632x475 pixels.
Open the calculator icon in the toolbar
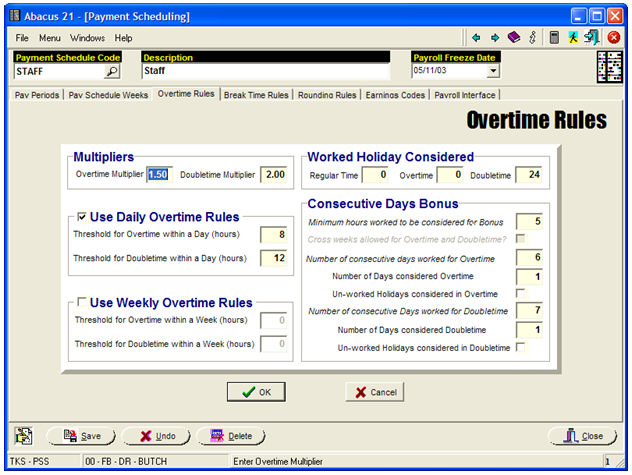(x=554, y=37)
